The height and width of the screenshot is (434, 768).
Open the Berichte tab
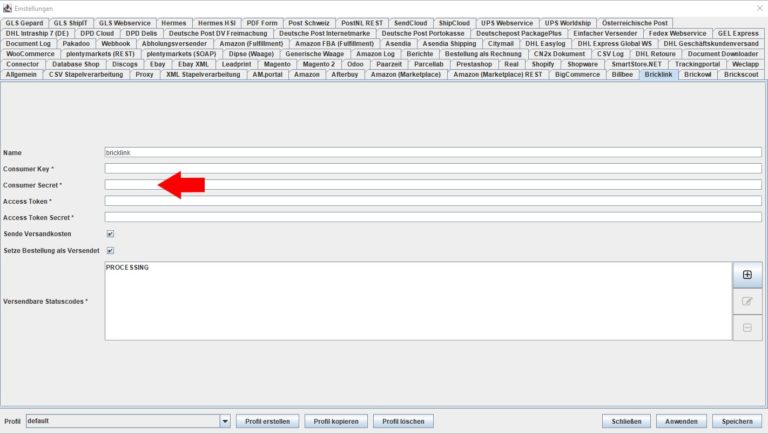(420, 54)
